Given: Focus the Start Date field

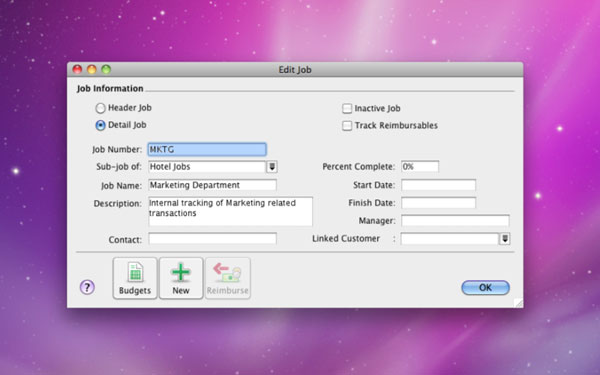Looking at the screenshot, I should pyautogui.click(x=439, y=185).
